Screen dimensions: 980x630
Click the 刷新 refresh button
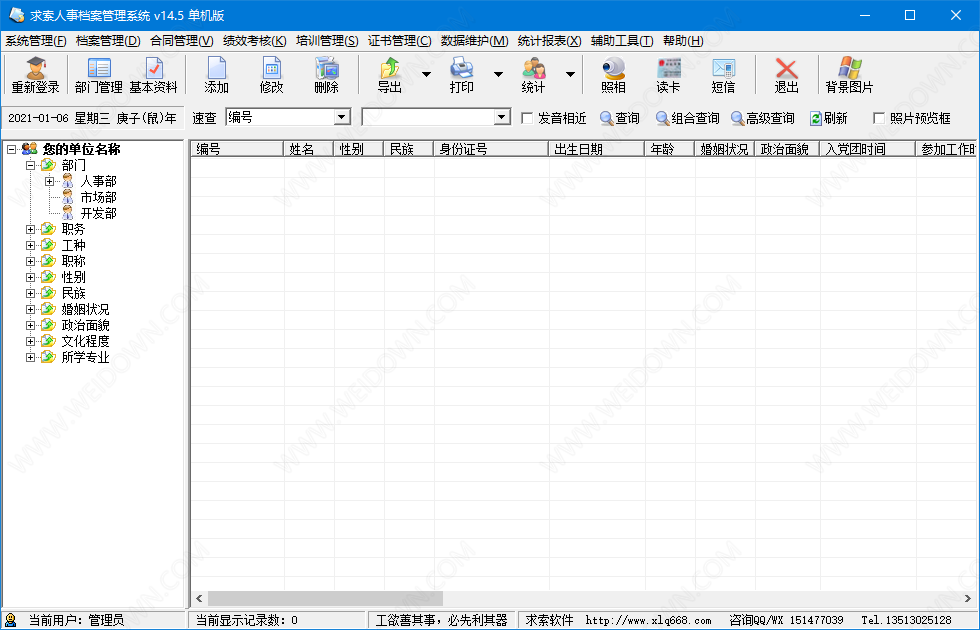click(828, 118)
